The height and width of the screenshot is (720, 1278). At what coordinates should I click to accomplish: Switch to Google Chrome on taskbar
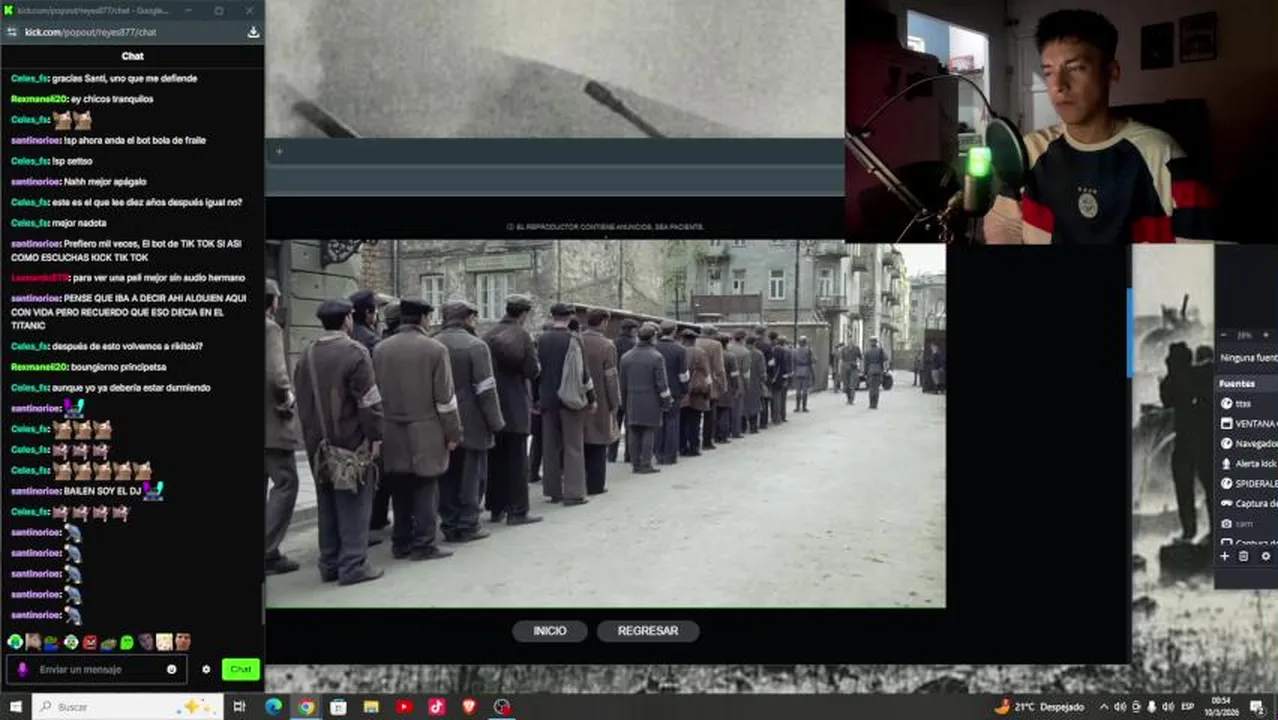pos(306,707)
